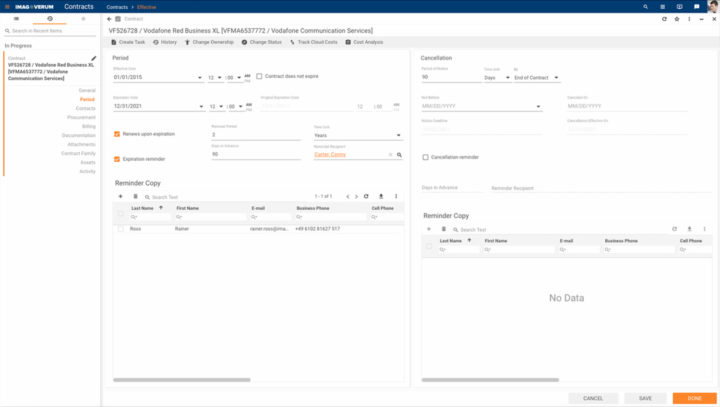The width and height of the screenshot is (720, 407).
Task: Clear the reminder recipient Carter, Corey
Action: click(390, 155)
